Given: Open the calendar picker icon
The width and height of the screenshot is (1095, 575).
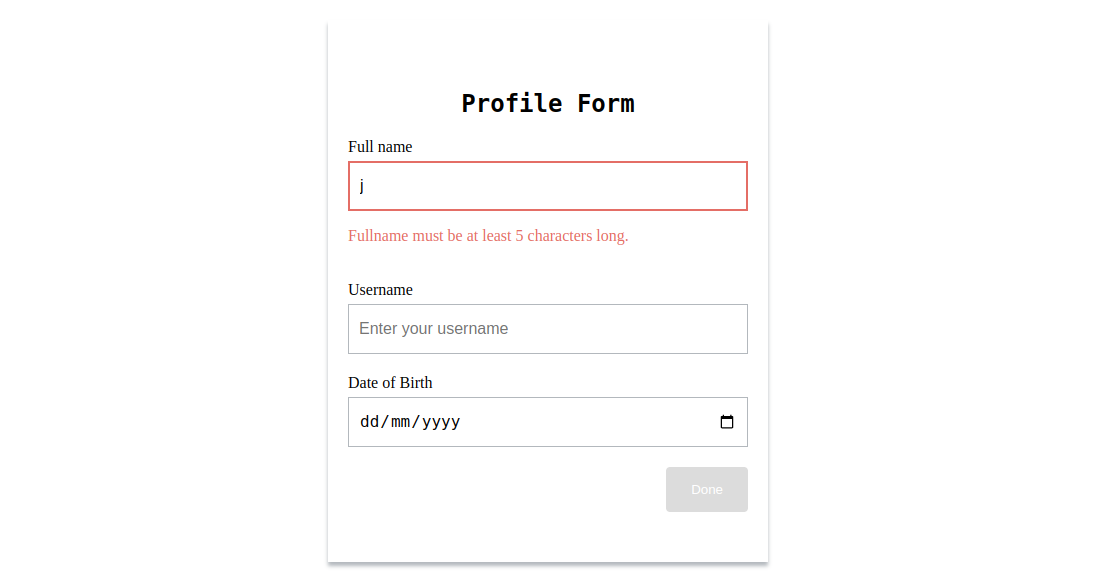Looking at the screenshot, I should pyautogui.click(x=726, y=422).
